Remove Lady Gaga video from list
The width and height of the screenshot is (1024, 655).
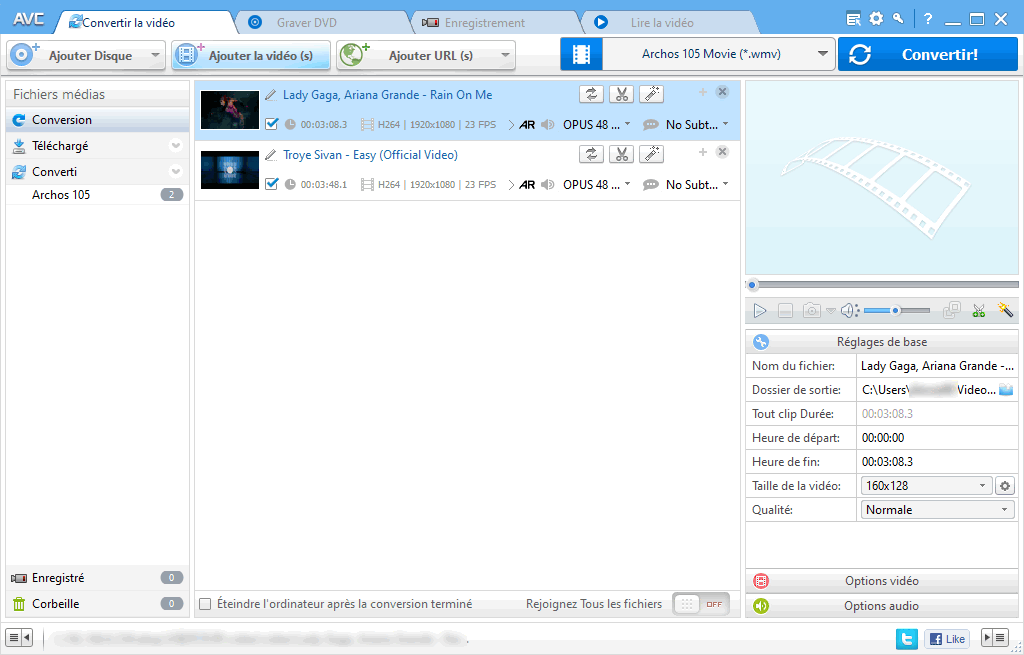pos(722,91)
